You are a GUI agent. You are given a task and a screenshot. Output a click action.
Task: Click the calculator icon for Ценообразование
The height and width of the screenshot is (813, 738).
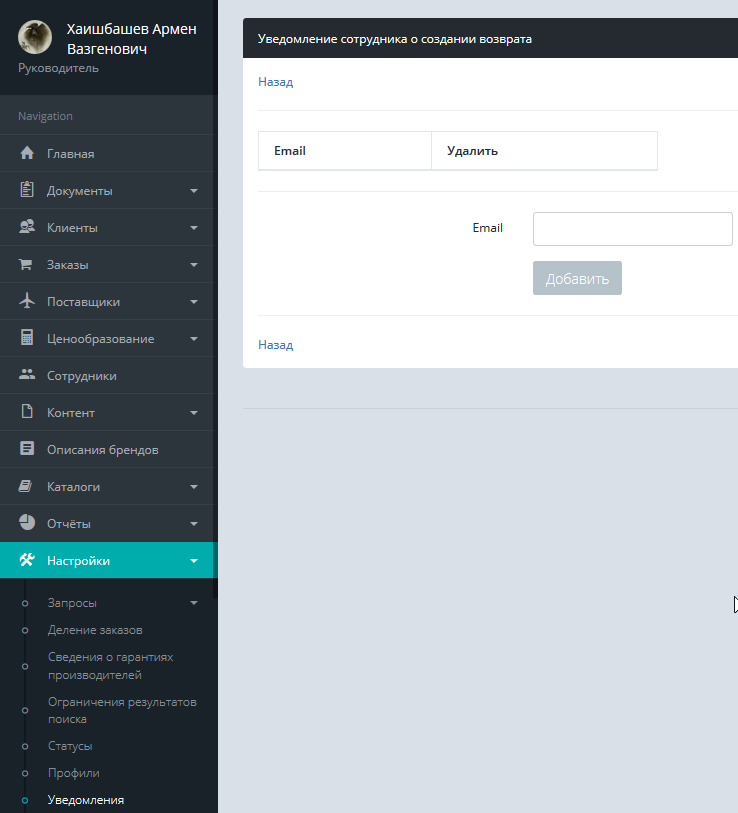(x=27, y=339)
